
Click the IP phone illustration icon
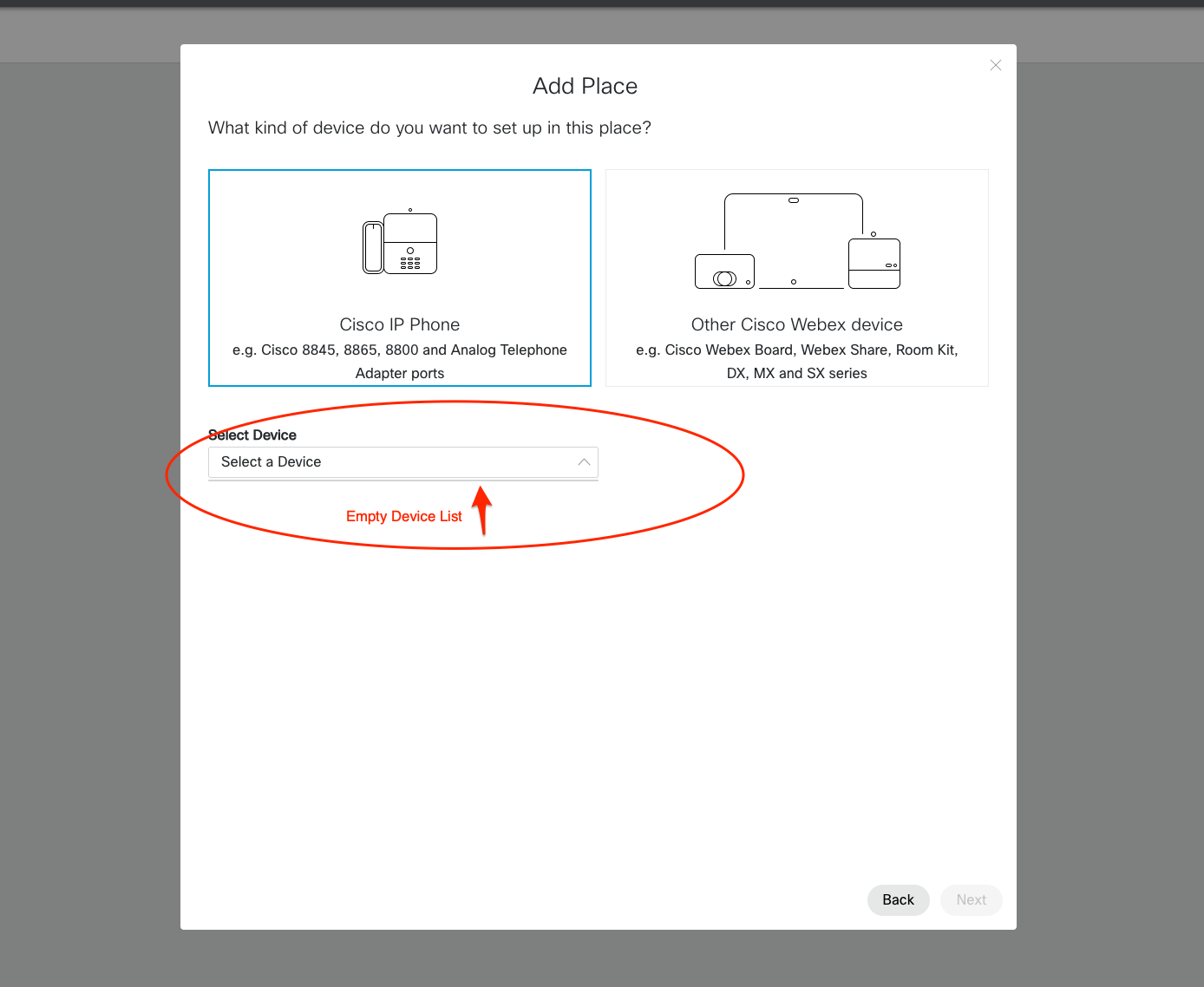tap(400, 242)
